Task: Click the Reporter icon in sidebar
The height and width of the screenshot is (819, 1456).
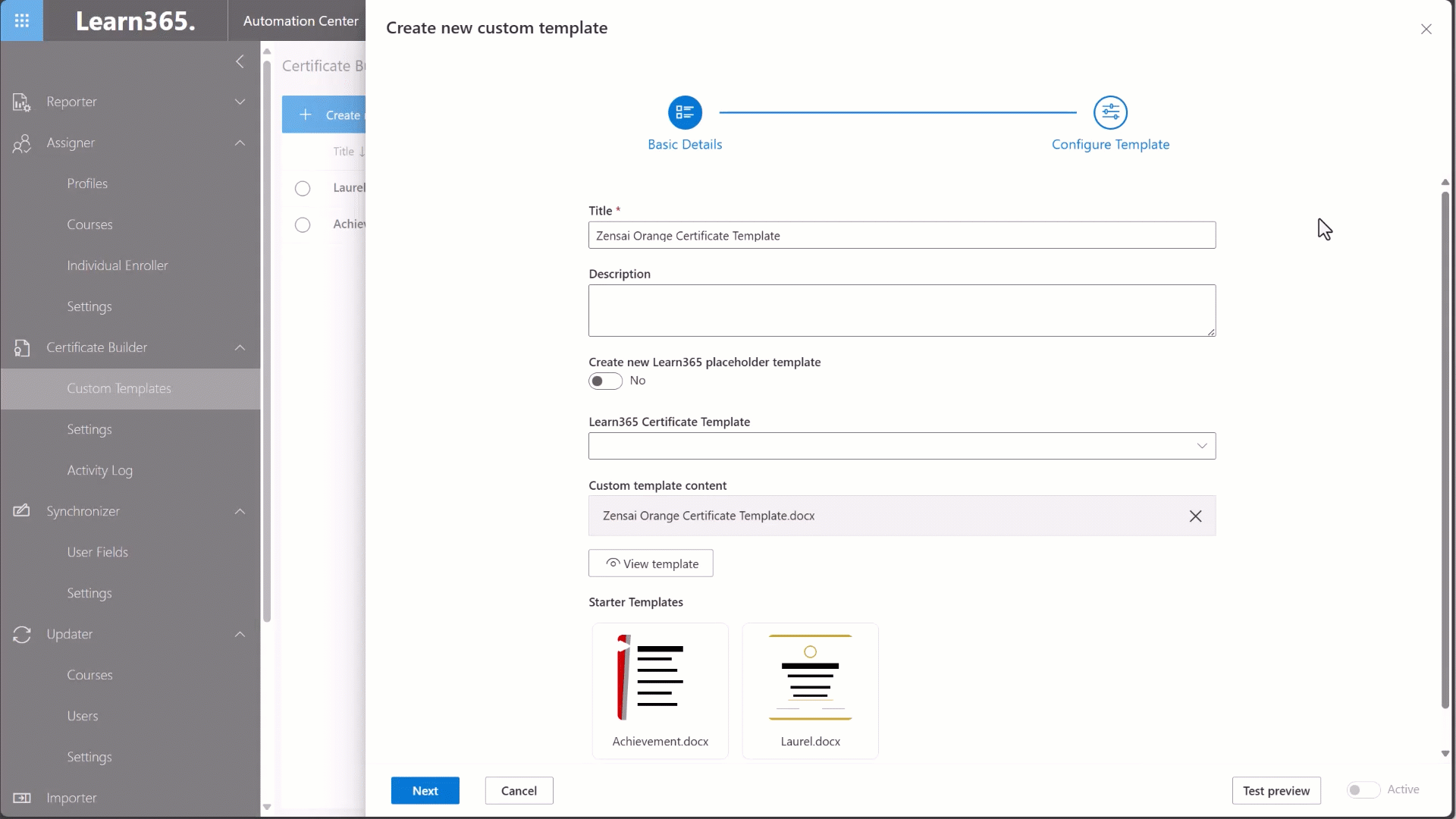Action: [22, 102]
